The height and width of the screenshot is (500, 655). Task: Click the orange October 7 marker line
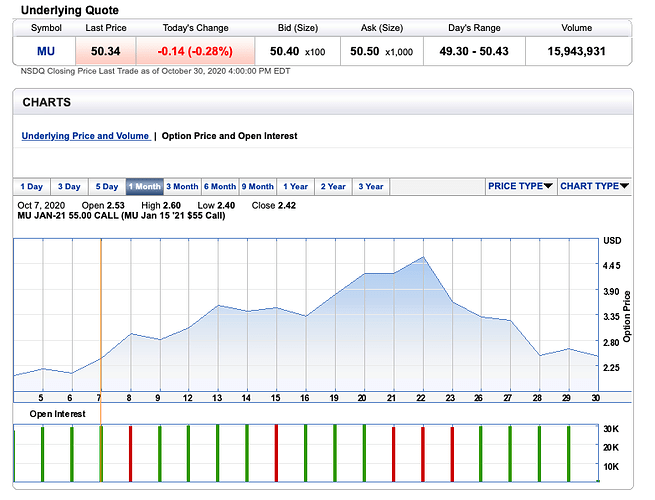[101, 320]
